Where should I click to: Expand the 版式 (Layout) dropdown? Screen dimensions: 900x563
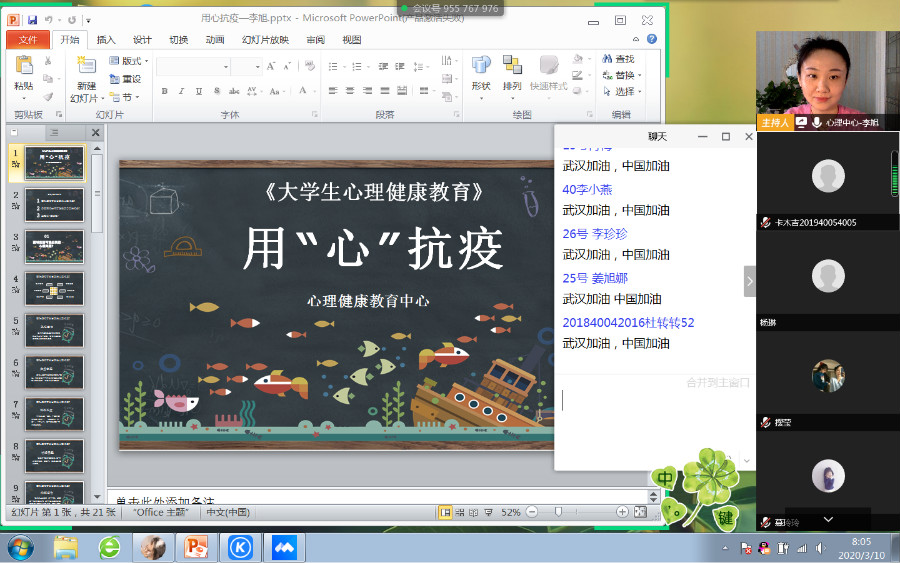[x=128, y=61]
